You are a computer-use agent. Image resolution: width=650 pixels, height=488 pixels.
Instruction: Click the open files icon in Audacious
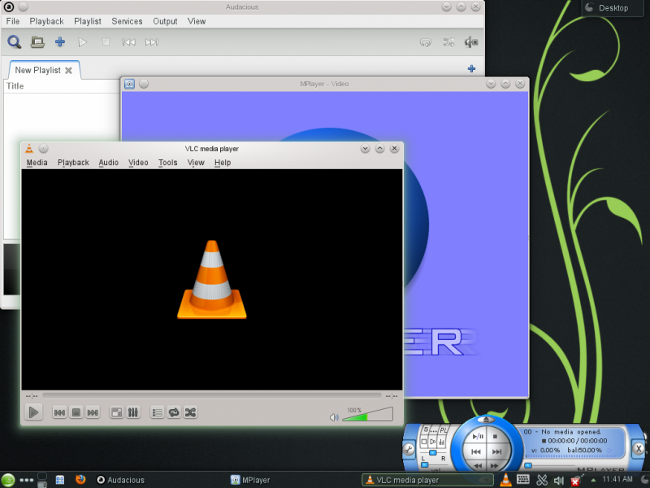pyautogui.click(x=37, y=42)
